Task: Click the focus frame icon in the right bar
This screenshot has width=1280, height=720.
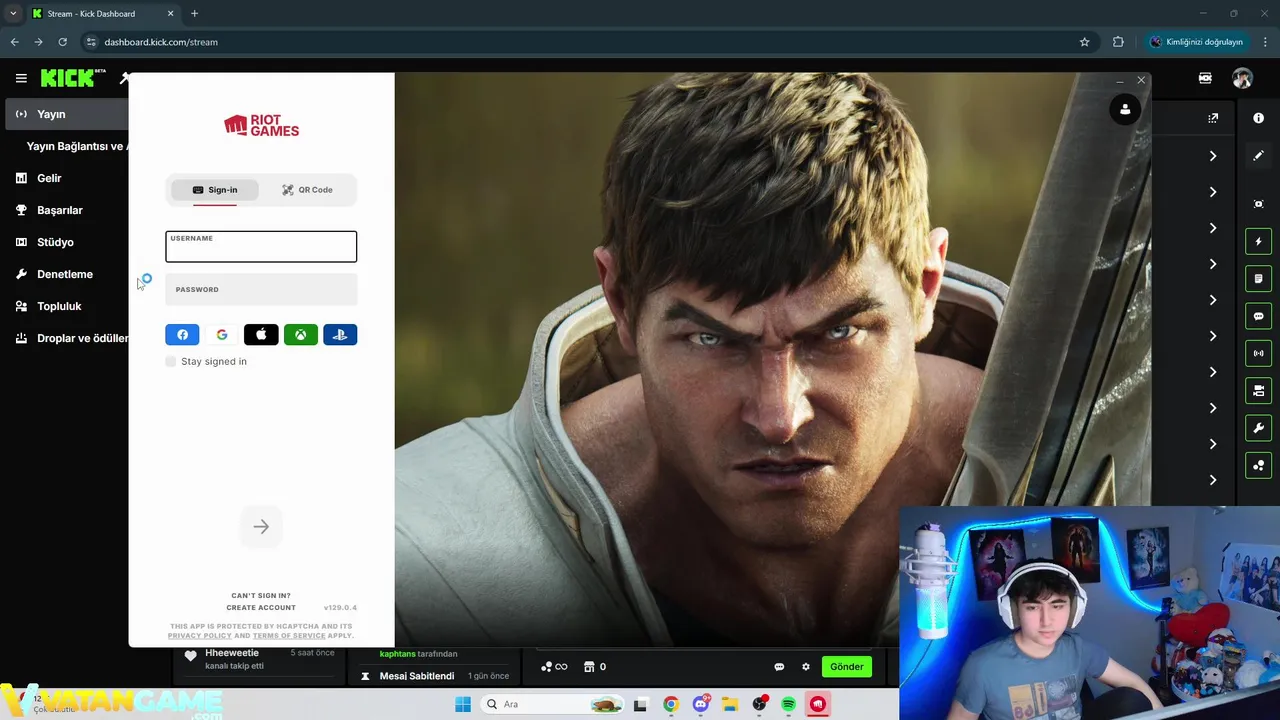Action: pos(1258,204)
